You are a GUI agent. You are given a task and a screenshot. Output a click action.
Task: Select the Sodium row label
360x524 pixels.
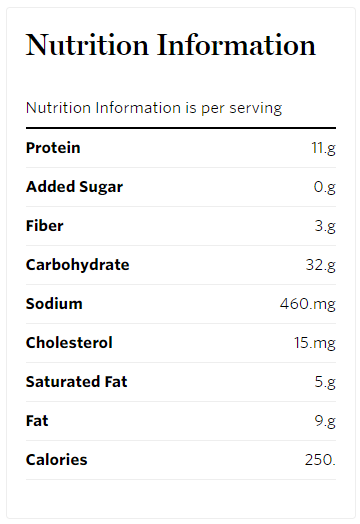pyautogui.click(x=54, y=304)
